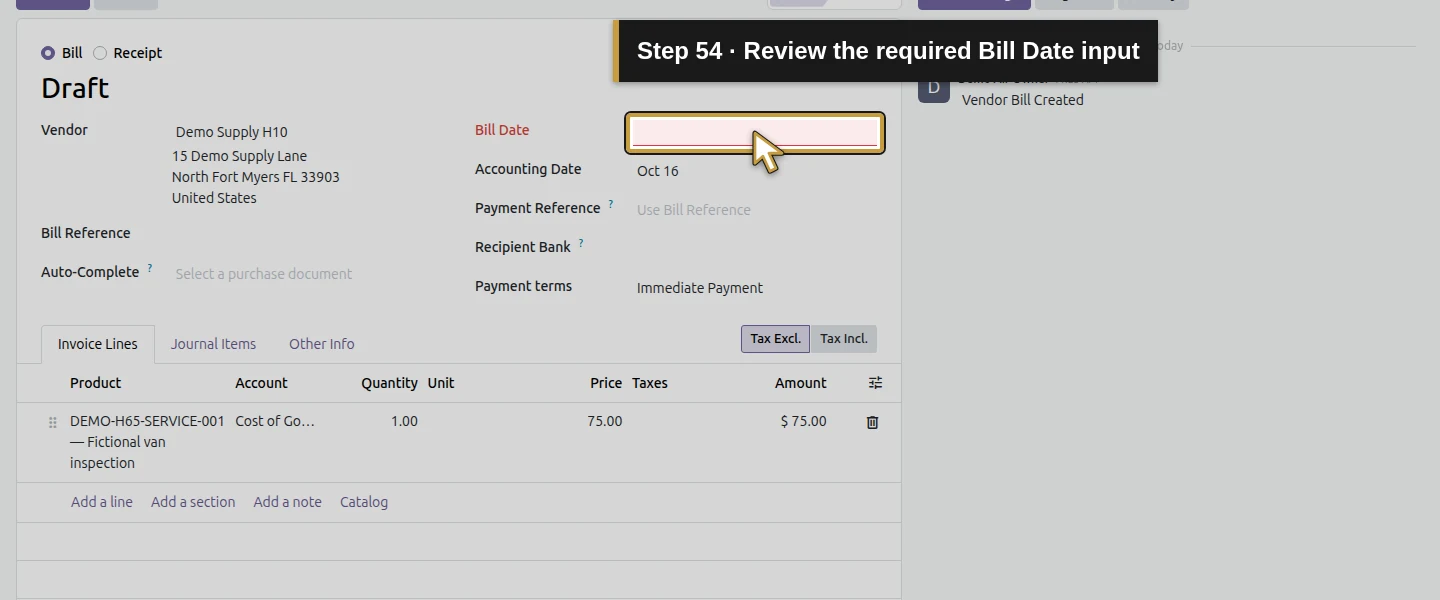Click the help icon next to Auto-Complete
Screen dimensions: 1440x600
click(x=150, y=268)
